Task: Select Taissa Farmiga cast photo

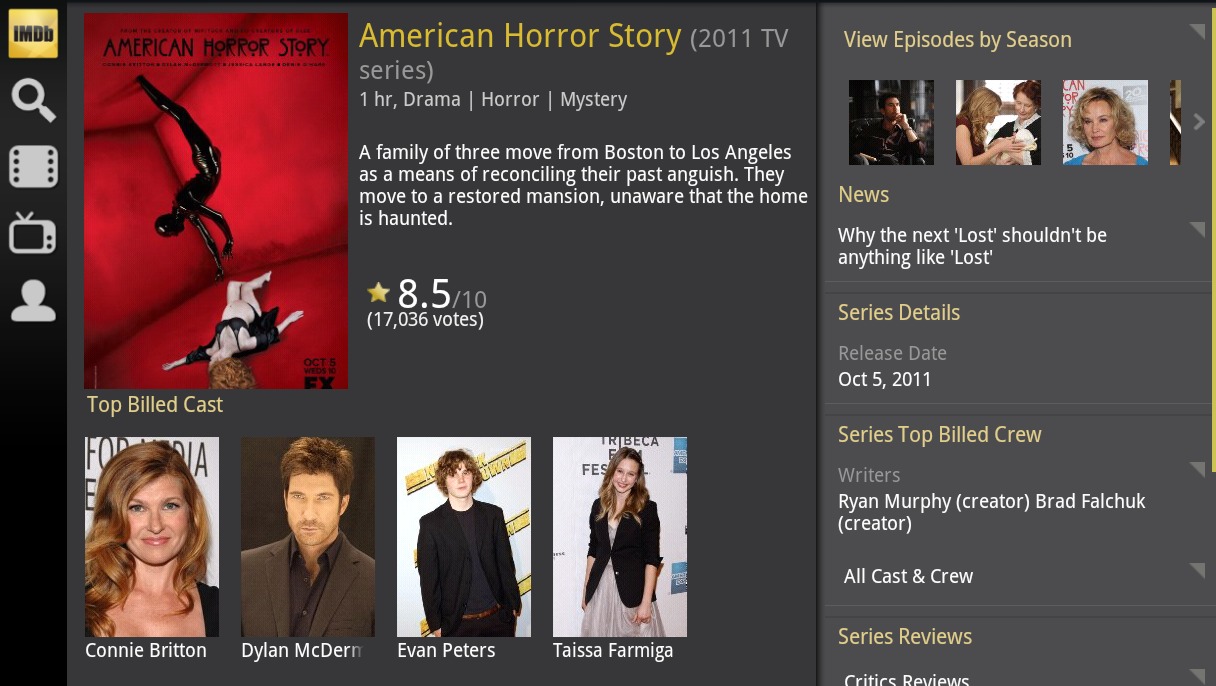Action: pos(620,537)
